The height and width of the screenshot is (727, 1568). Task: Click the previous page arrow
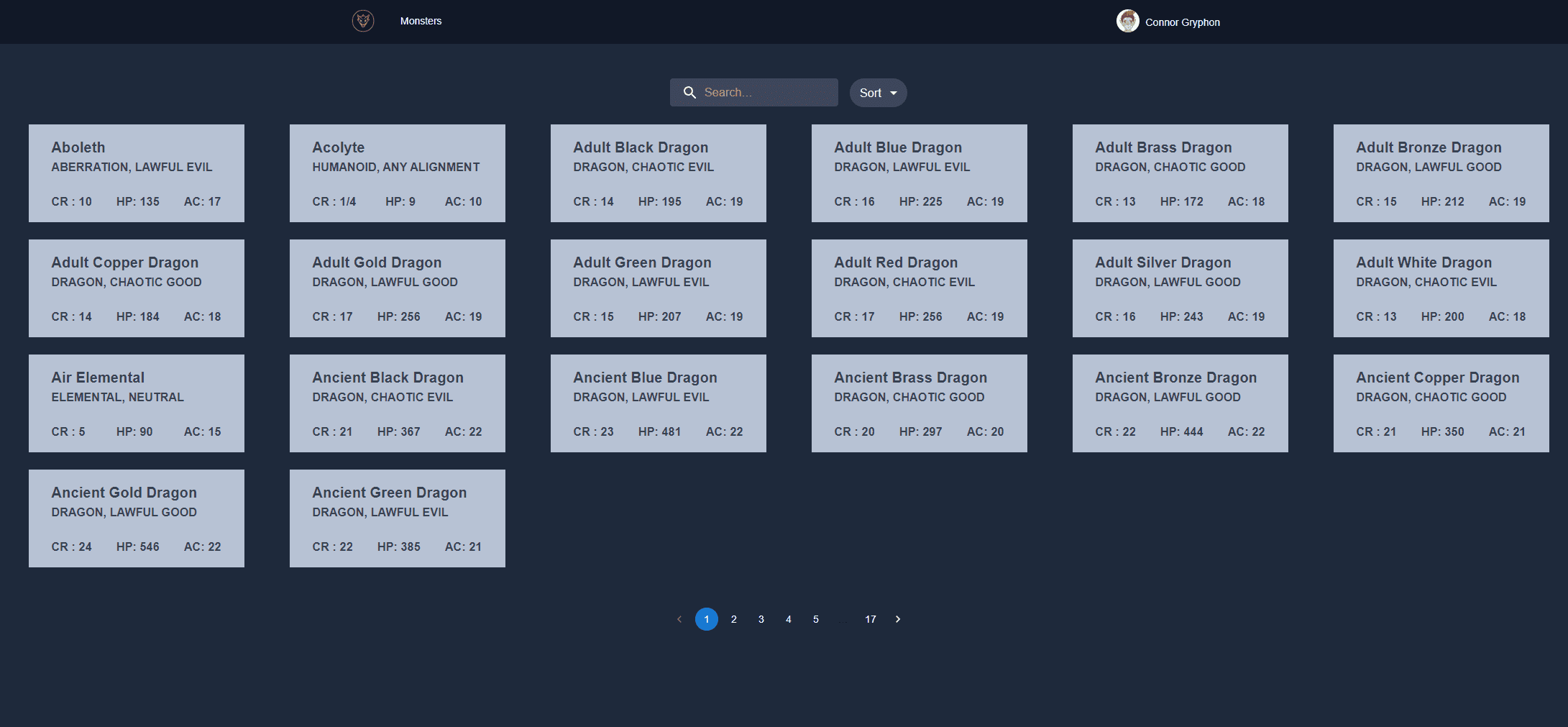(679, 618)
